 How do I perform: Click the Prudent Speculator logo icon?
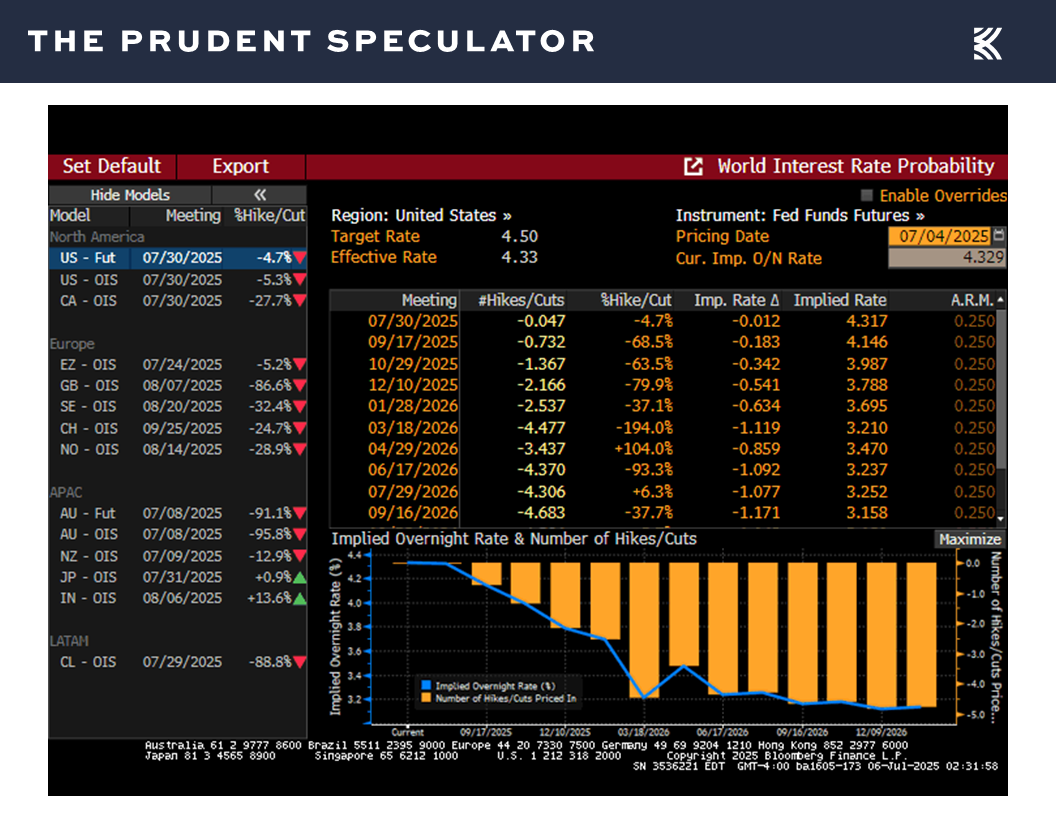click(987, 44)
